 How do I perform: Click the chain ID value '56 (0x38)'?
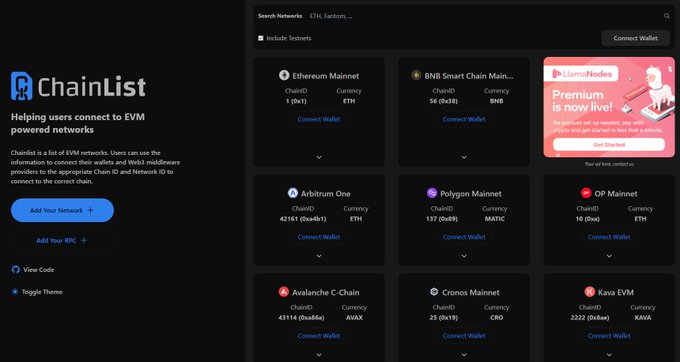pyautogui.click(x=444, y=101)
